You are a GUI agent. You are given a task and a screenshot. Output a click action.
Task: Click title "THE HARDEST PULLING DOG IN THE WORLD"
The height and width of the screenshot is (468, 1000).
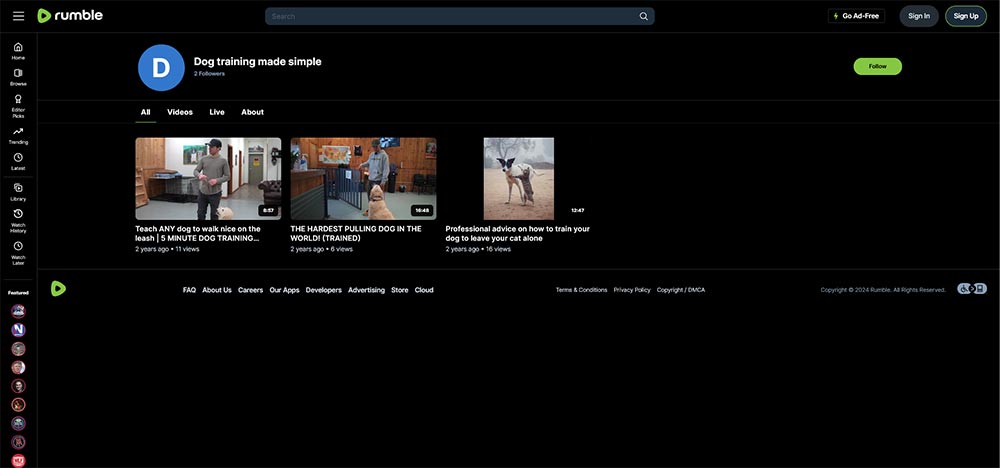[356, 233]
